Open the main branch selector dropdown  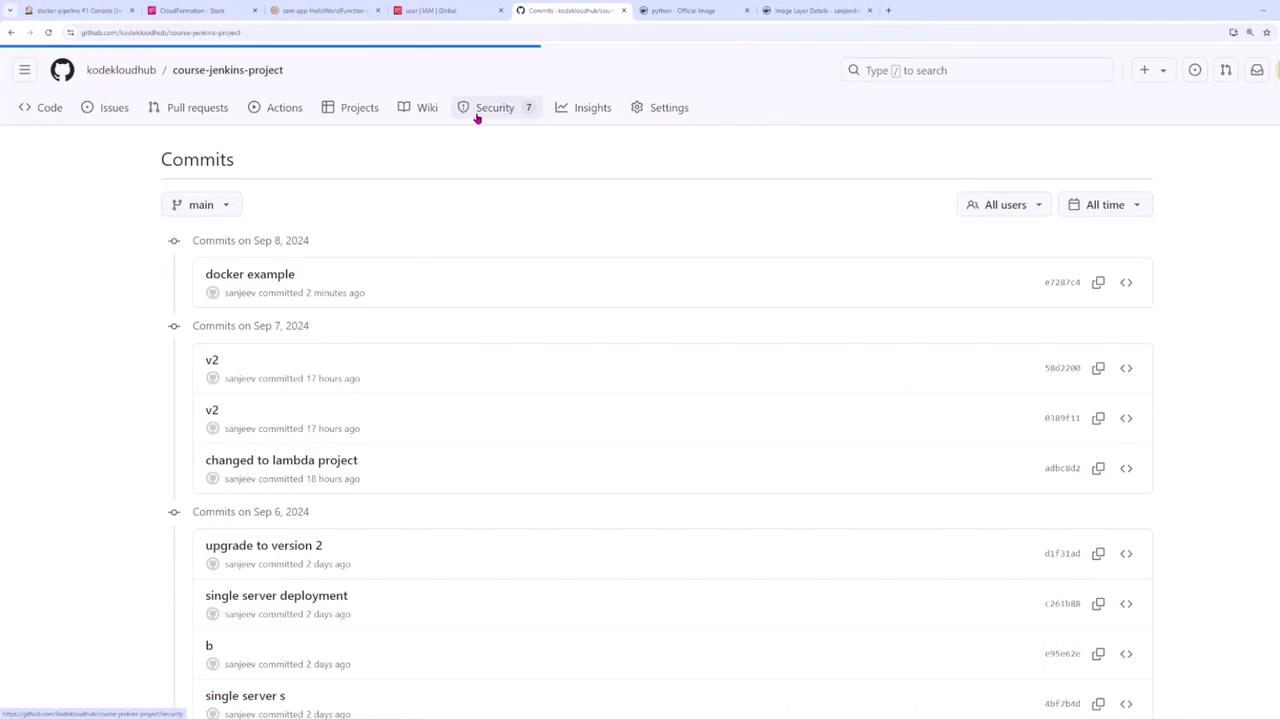[201, 205]
